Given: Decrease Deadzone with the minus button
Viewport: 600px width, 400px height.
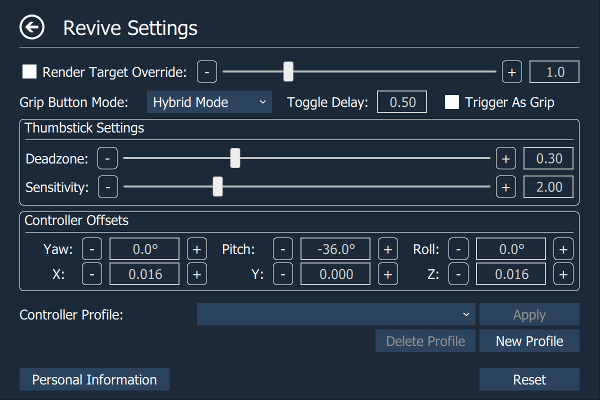Looking at the screenshot, I should click(x=107, y=158).
